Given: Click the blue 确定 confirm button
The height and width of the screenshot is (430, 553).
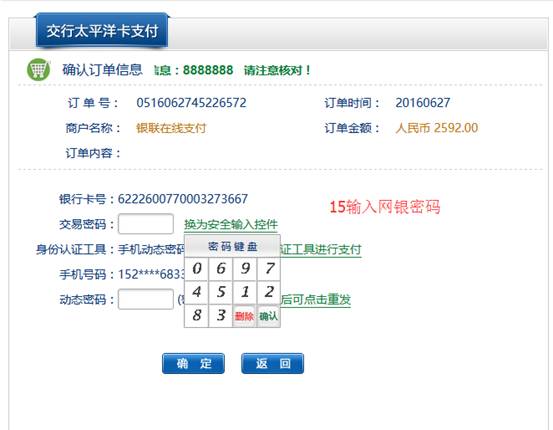Looking at the screenshot, I should [193, 363].
